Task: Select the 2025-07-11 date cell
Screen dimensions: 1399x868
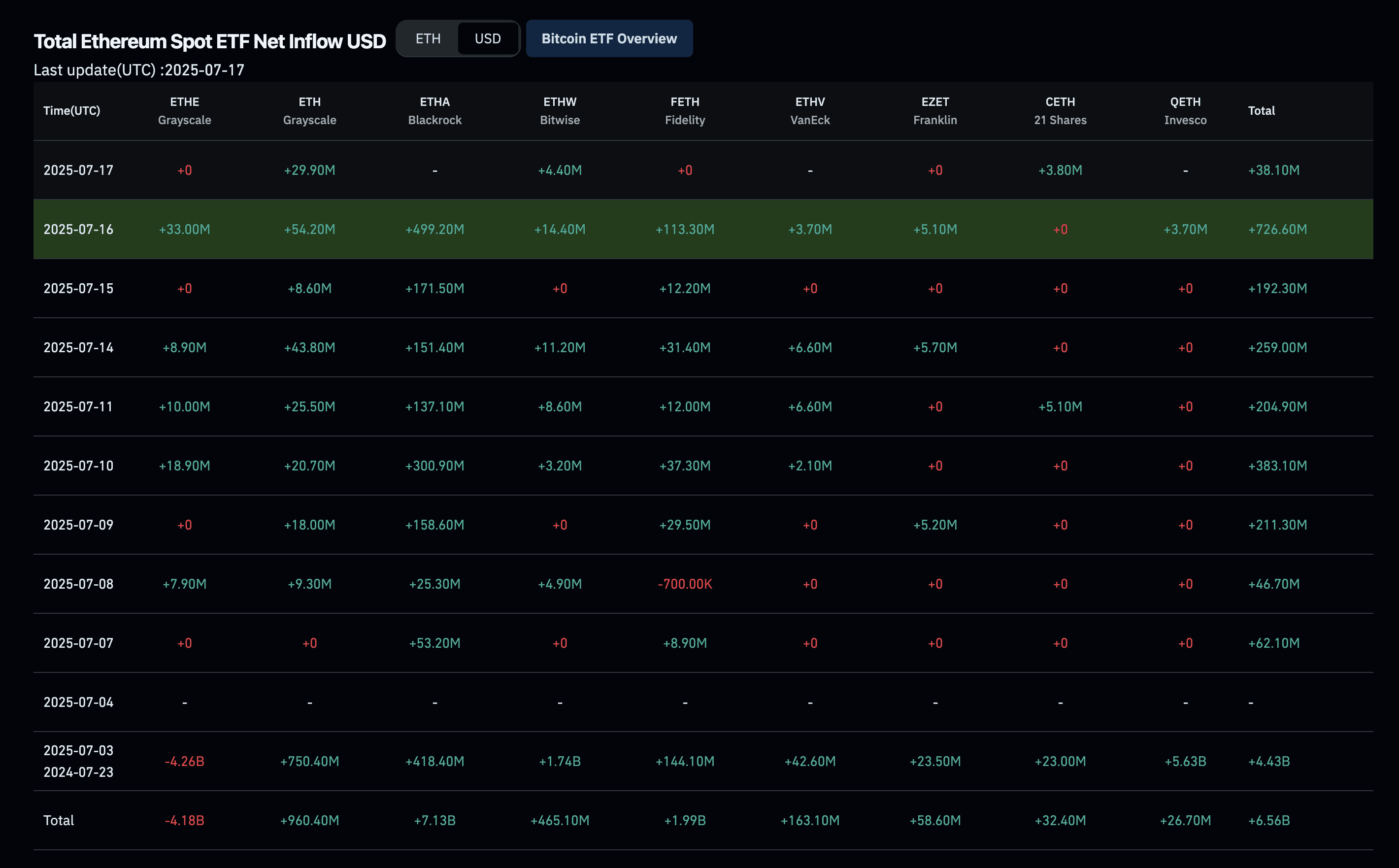Action: pyautogui.click(x=79, y=407)
